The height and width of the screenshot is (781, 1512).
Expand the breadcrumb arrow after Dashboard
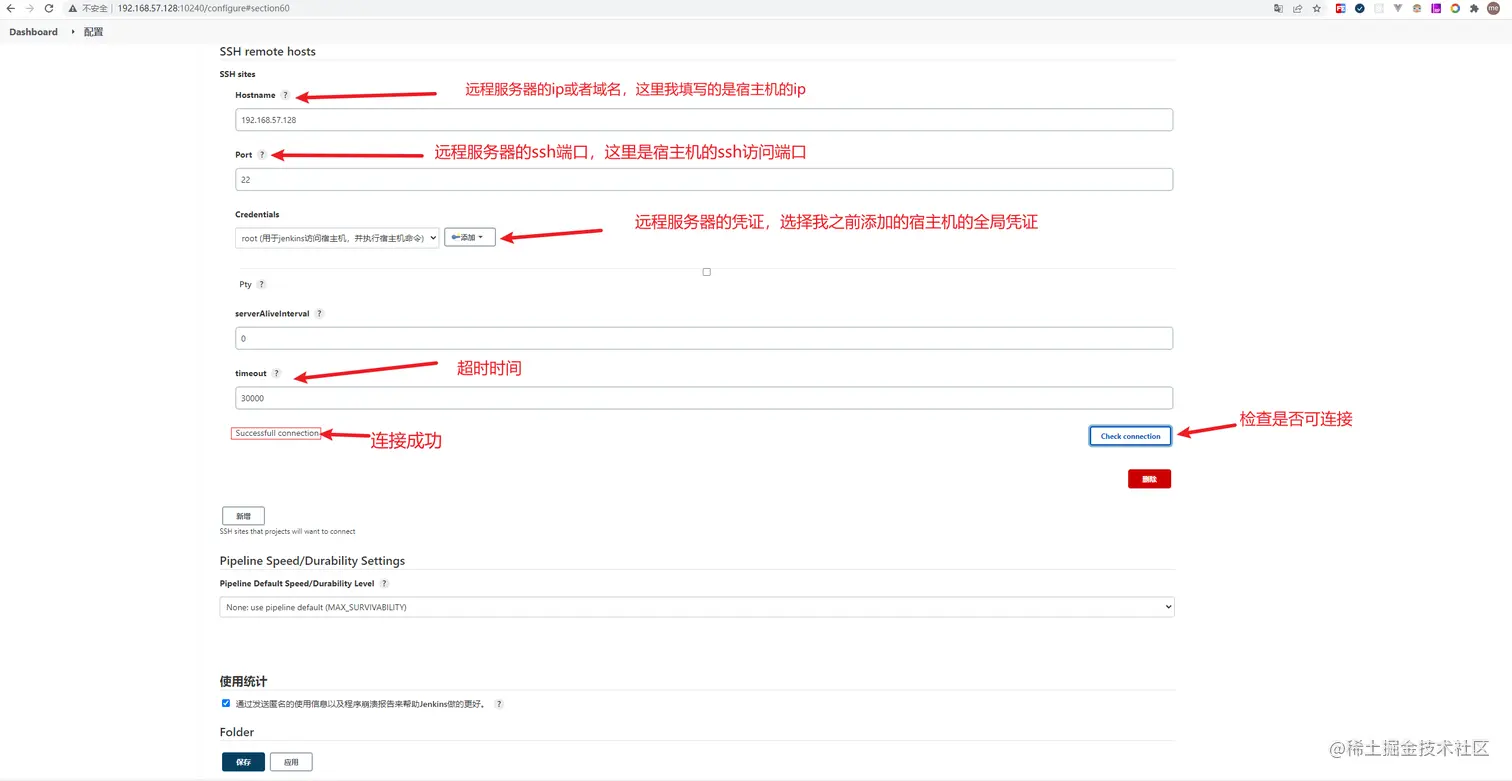[x=71, y=32]
